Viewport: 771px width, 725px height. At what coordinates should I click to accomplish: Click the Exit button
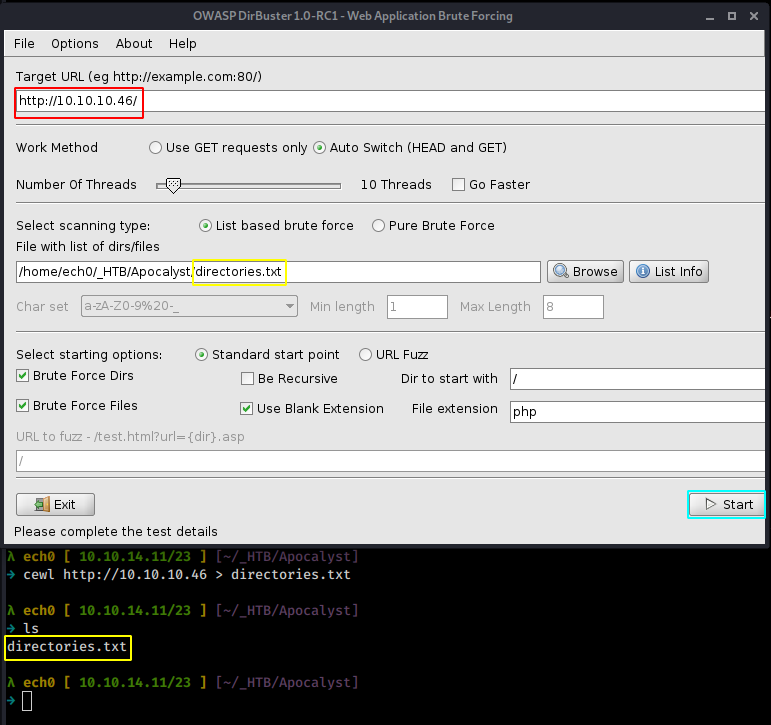tap(55, 504)
